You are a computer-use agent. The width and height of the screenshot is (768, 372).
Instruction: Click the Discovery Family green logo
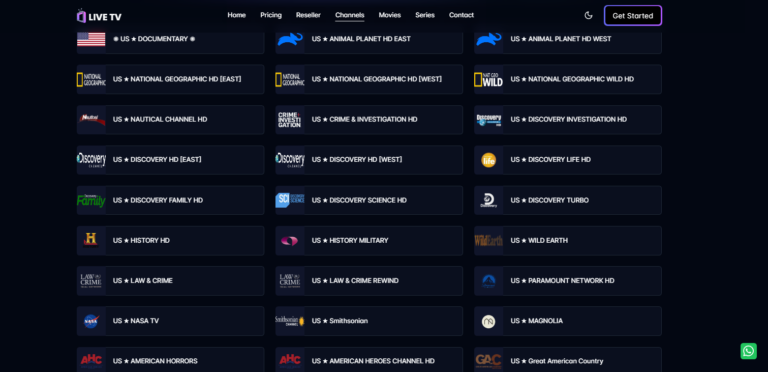(91, 200)
